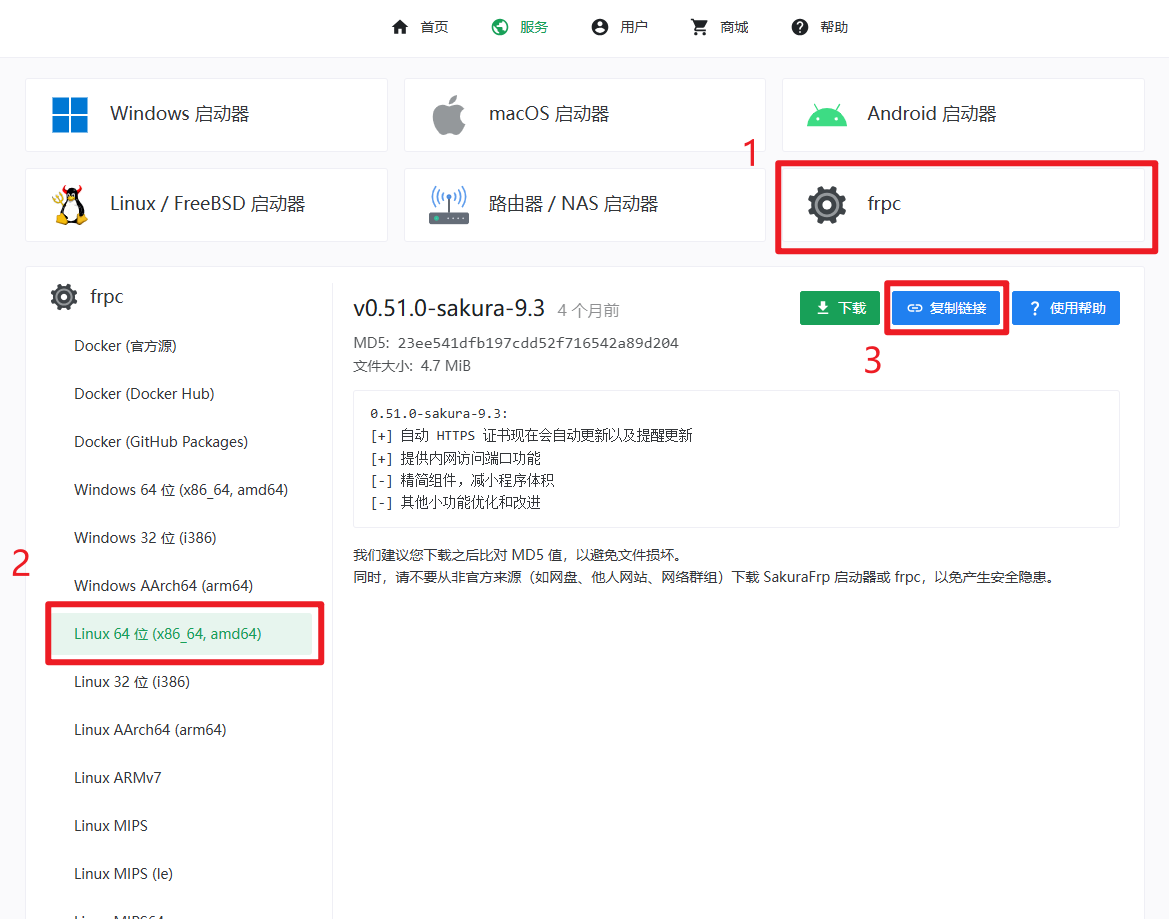Click the 复制链接 copy link button
This screenshot has width=1169, height=919.
click(x=946, y=308)
